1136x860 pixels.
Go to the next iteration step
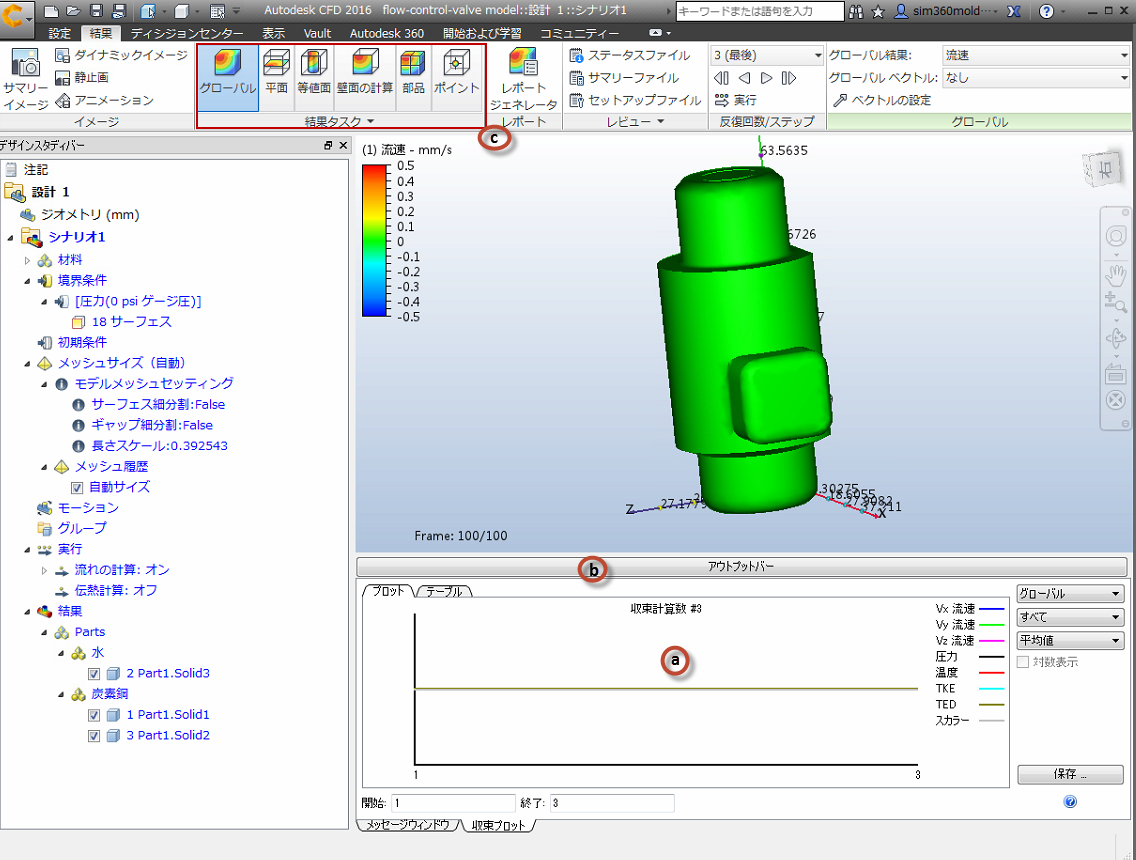(767, 78)
